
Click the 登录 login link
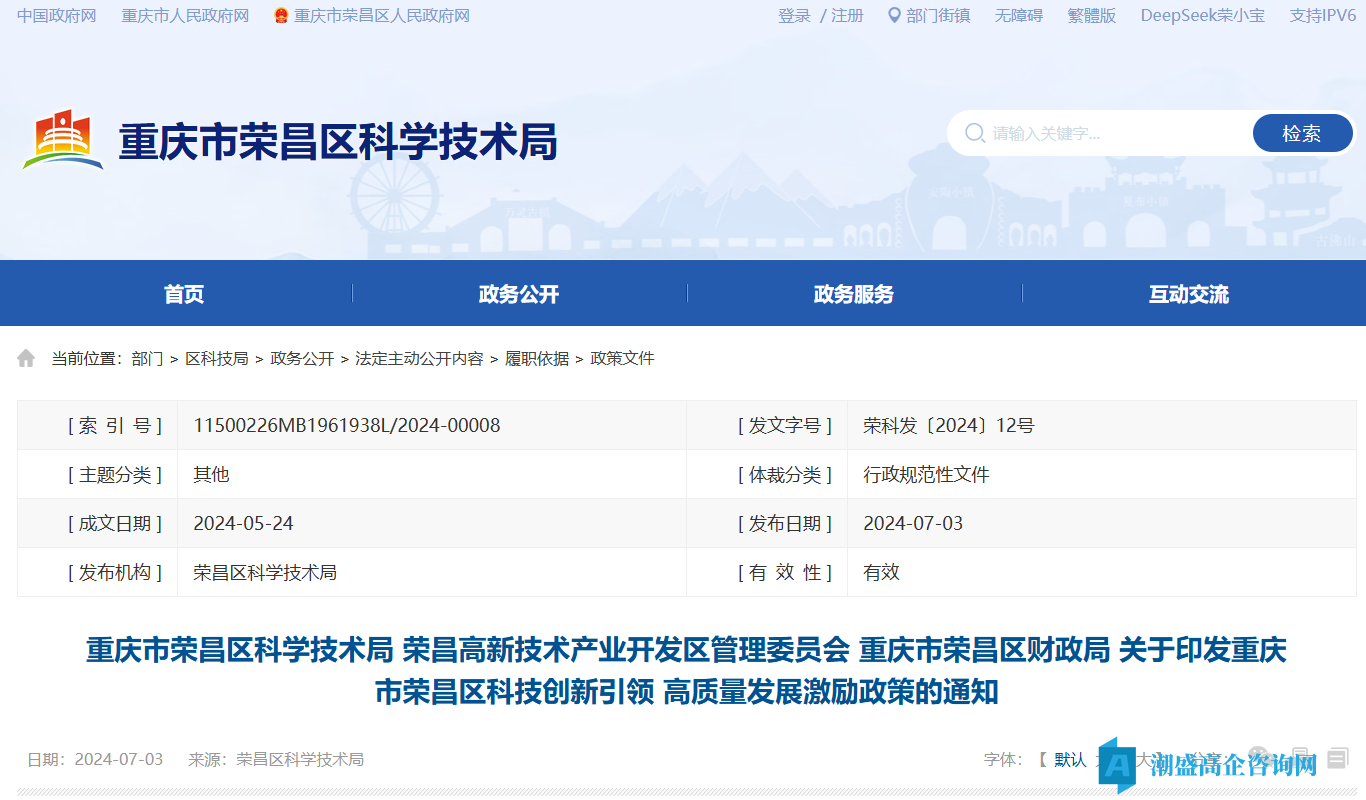[x=793, y=15]
